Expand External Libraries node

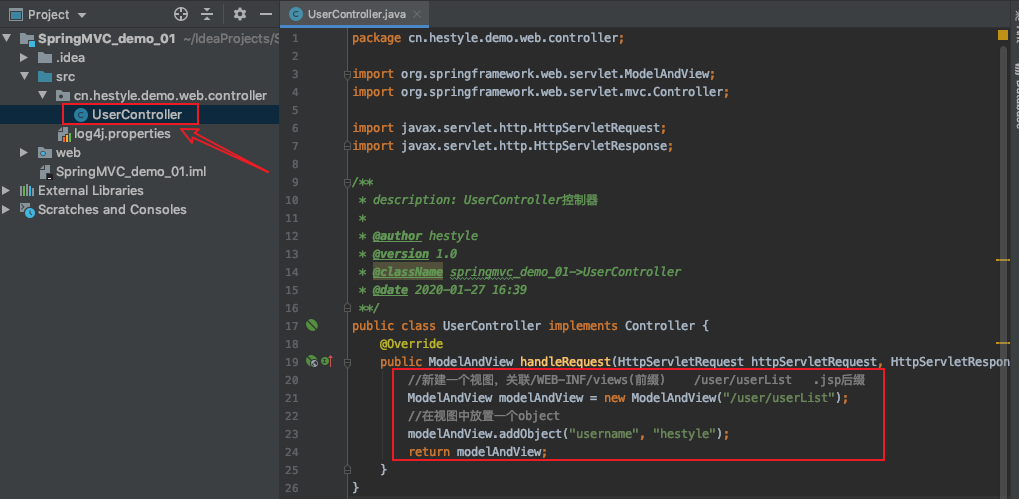[6, 190]
